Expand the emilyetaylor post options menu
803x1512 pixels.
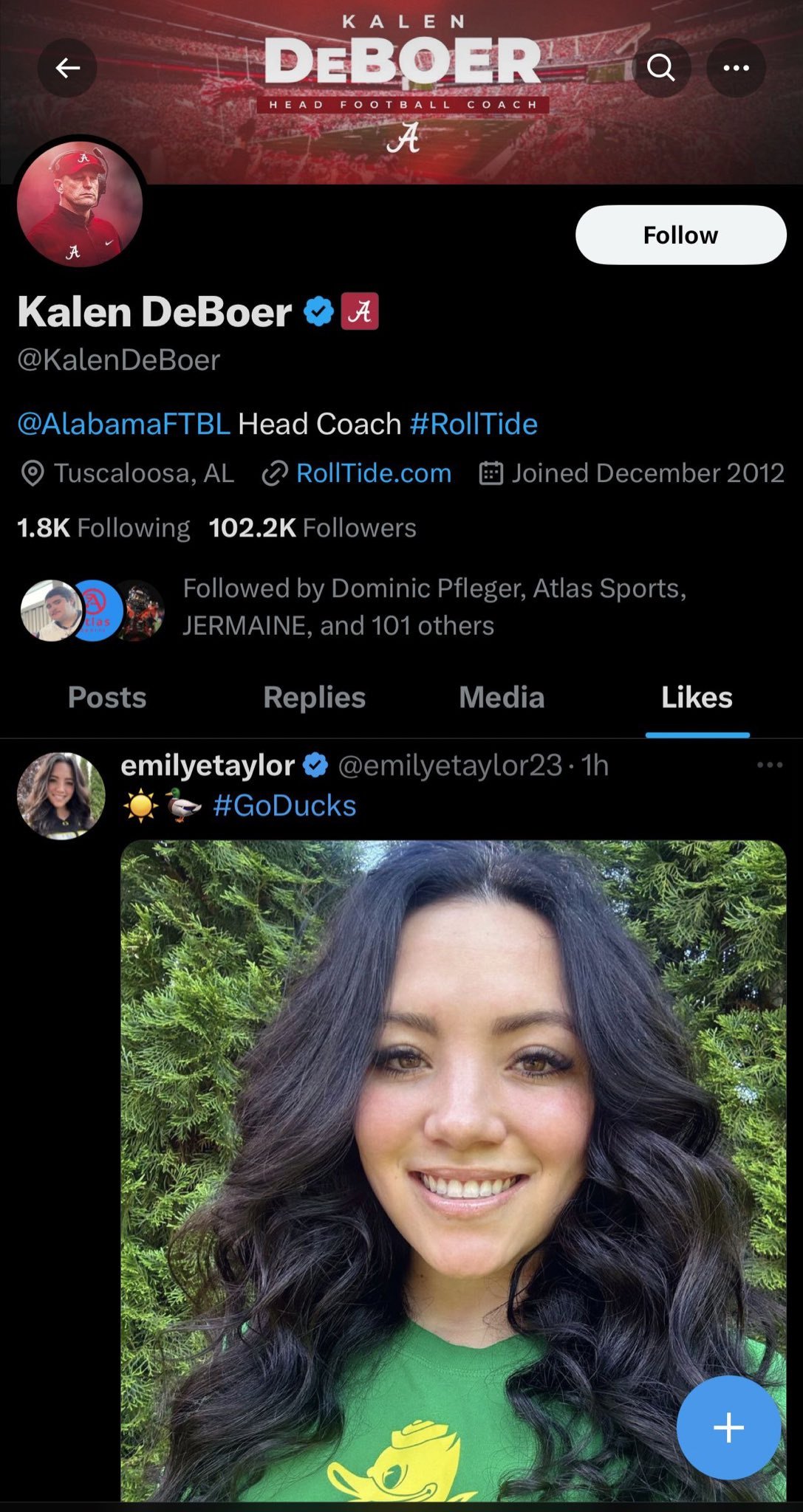point(770,765)
